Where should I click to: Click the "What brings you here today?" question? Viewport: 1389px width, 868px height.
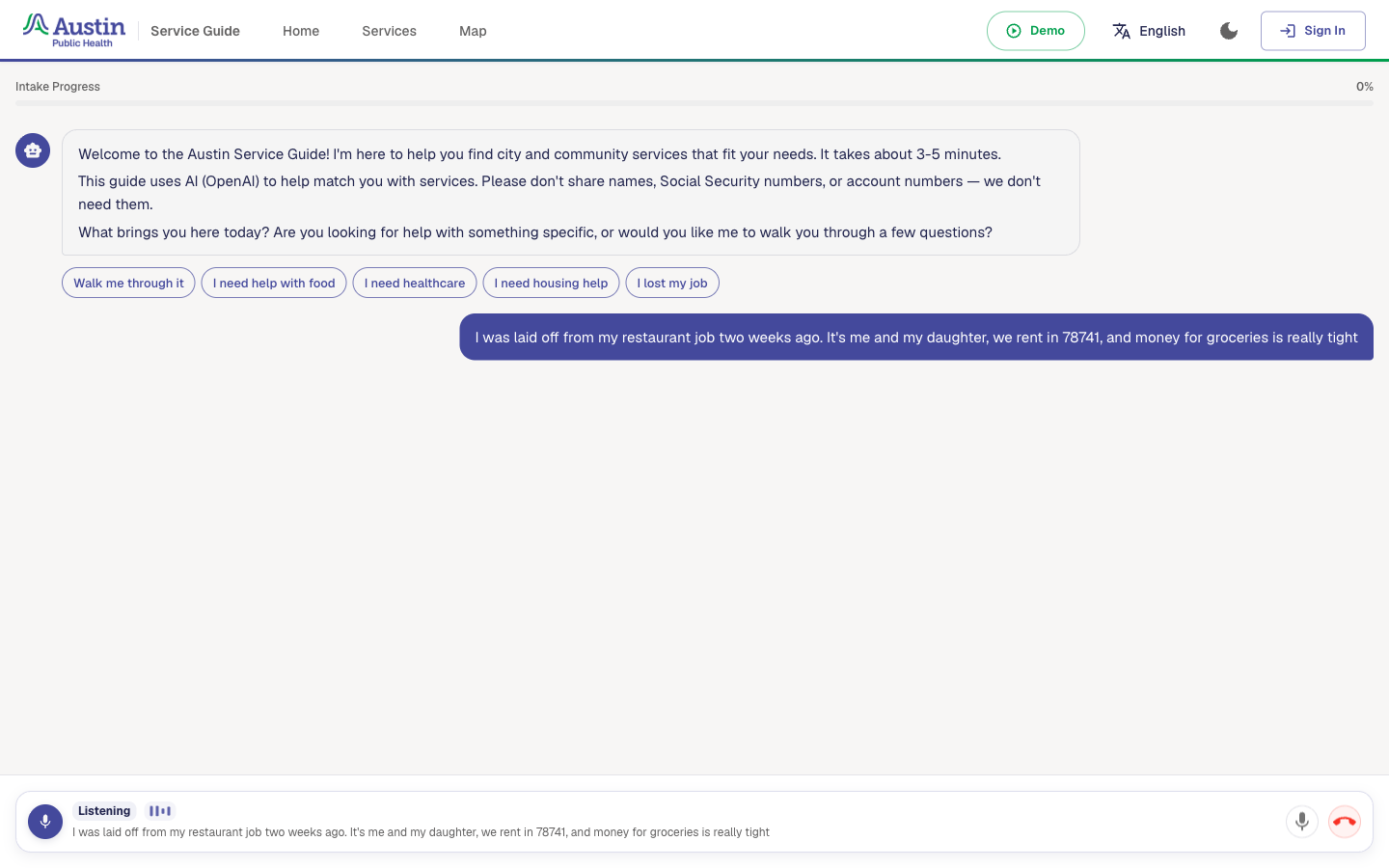point(535,232)
